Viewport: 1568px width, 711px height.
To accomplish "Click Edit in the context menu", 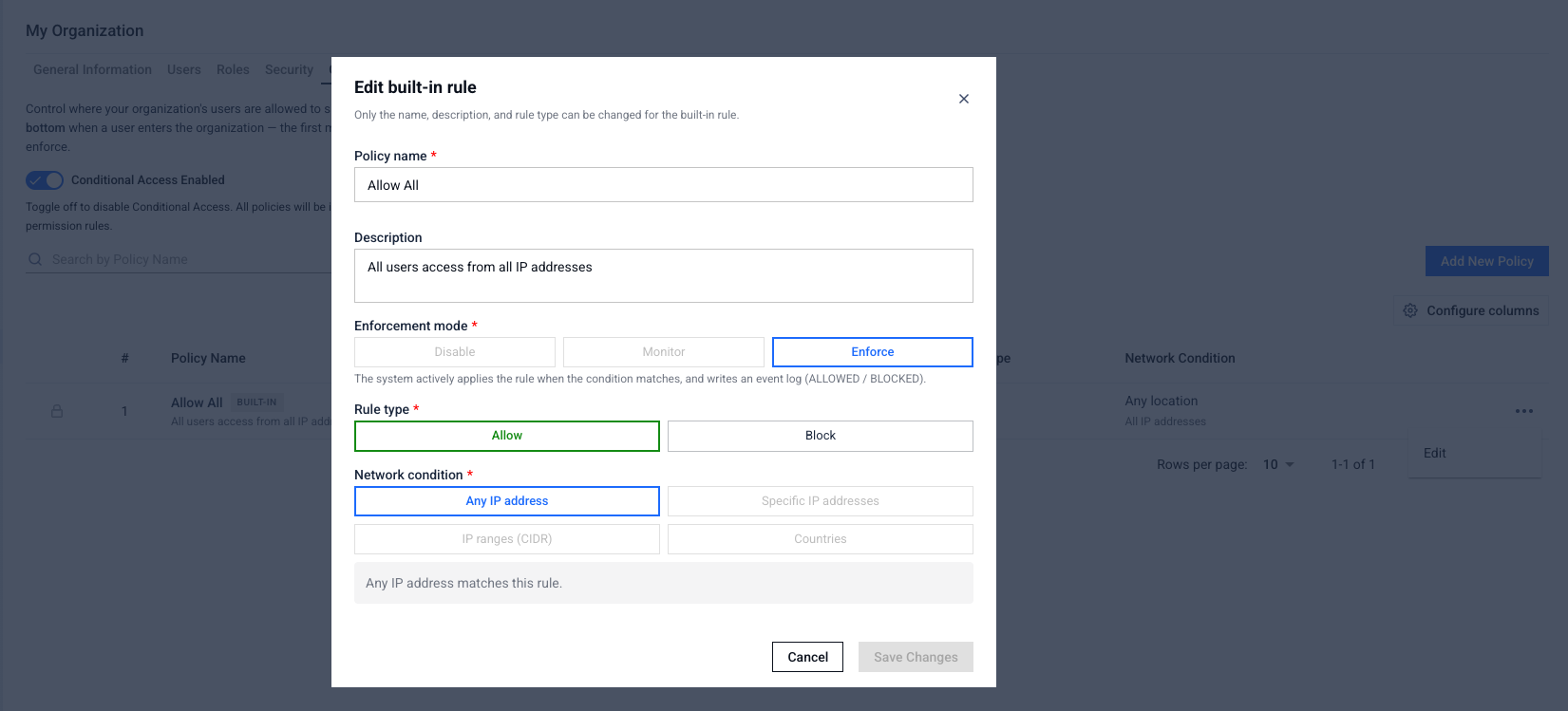I will pyautogui.click(x=1435, y=453).
